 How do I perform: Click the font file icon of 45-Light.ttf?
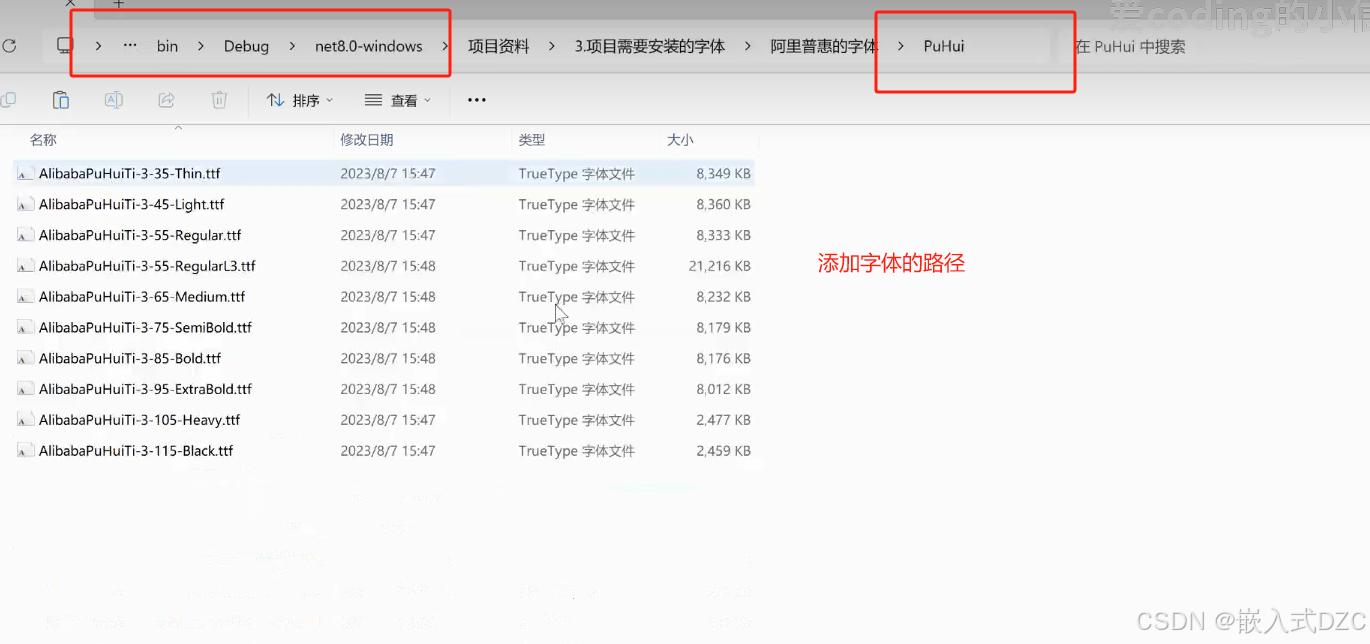coord(26,204)
